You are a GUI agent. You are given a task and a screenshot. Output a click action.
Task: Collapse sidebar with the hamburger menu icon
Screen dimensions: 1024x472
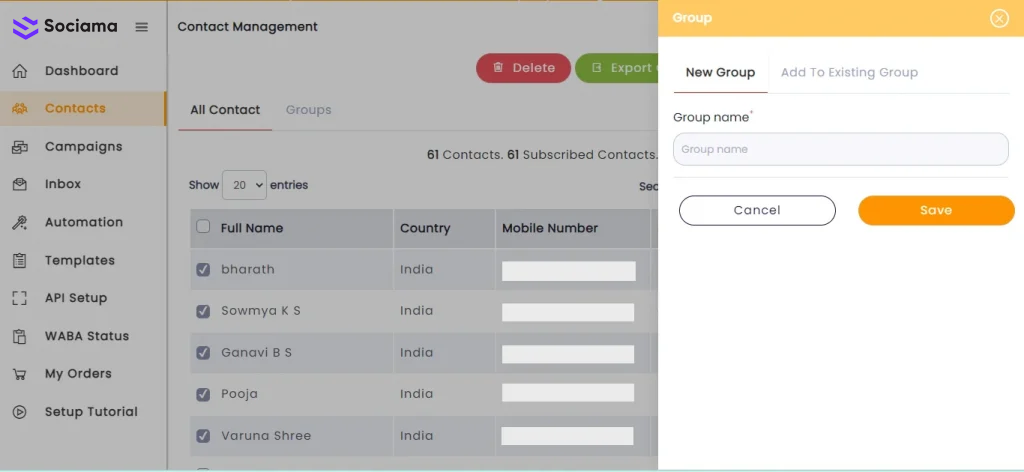141,27
